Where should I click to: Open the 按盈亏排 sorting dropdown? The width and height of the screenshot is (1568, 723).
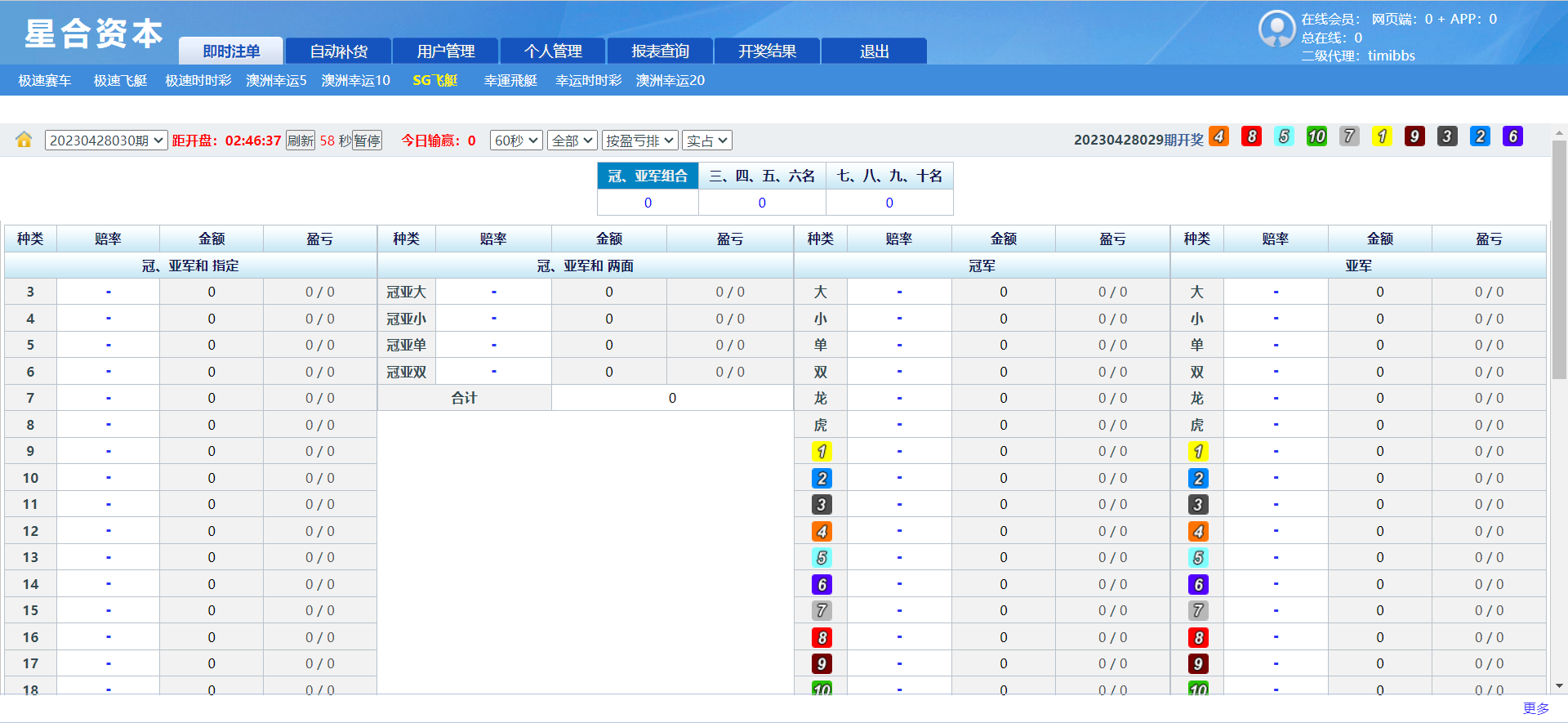pyautogui.click(x=639, y=141)
